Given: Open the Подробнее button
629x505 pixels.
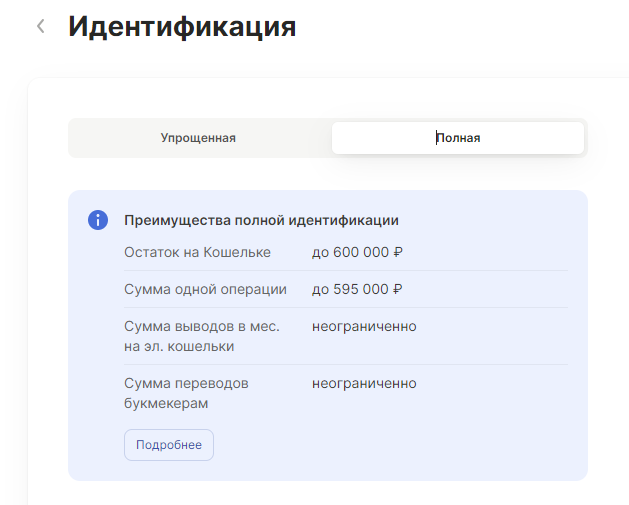Looking at the screenshot, I should (x=169, y=445).
